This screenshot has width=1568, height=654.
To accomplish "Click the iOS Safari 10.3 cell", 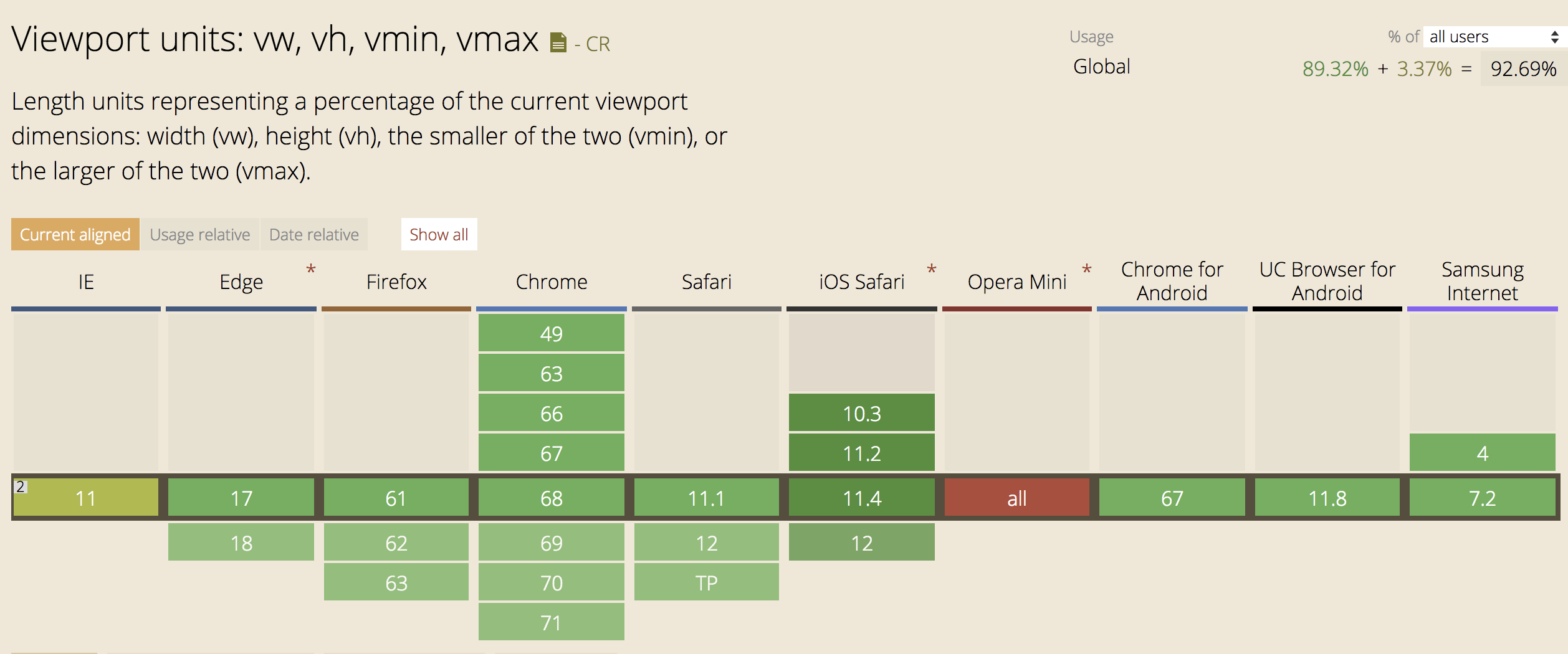I will coord(862,413).
